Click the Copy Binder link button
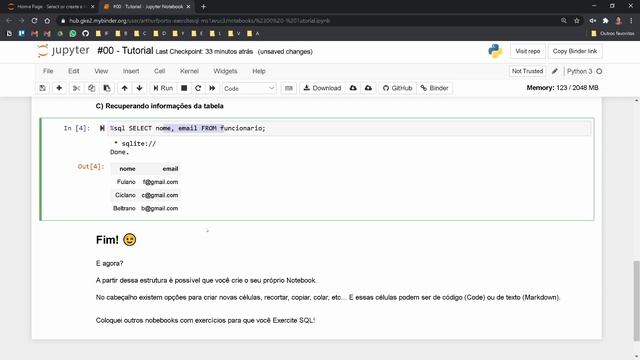This screenshot has height=360, width=640. 575,51
